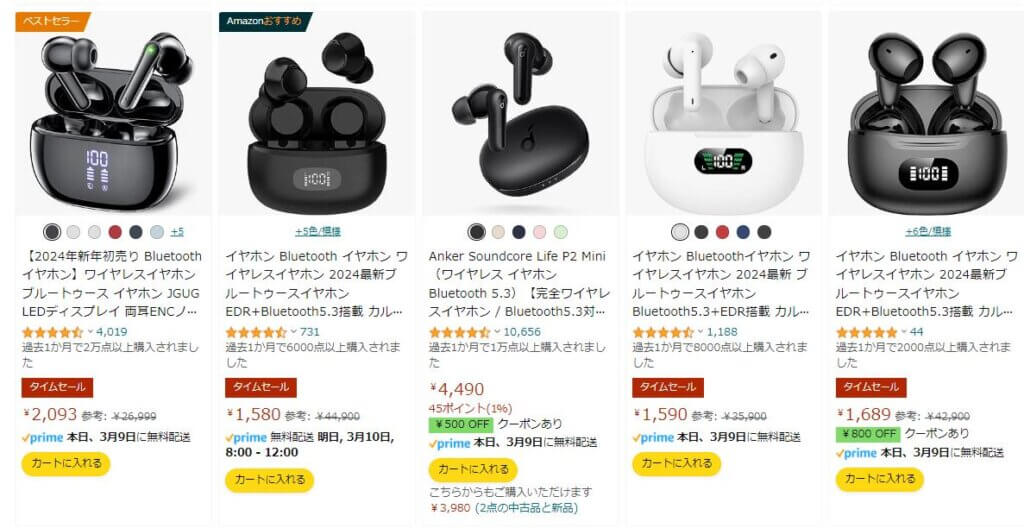Select the green swatch on Anker Soundcore

click(x=560, y=231)
